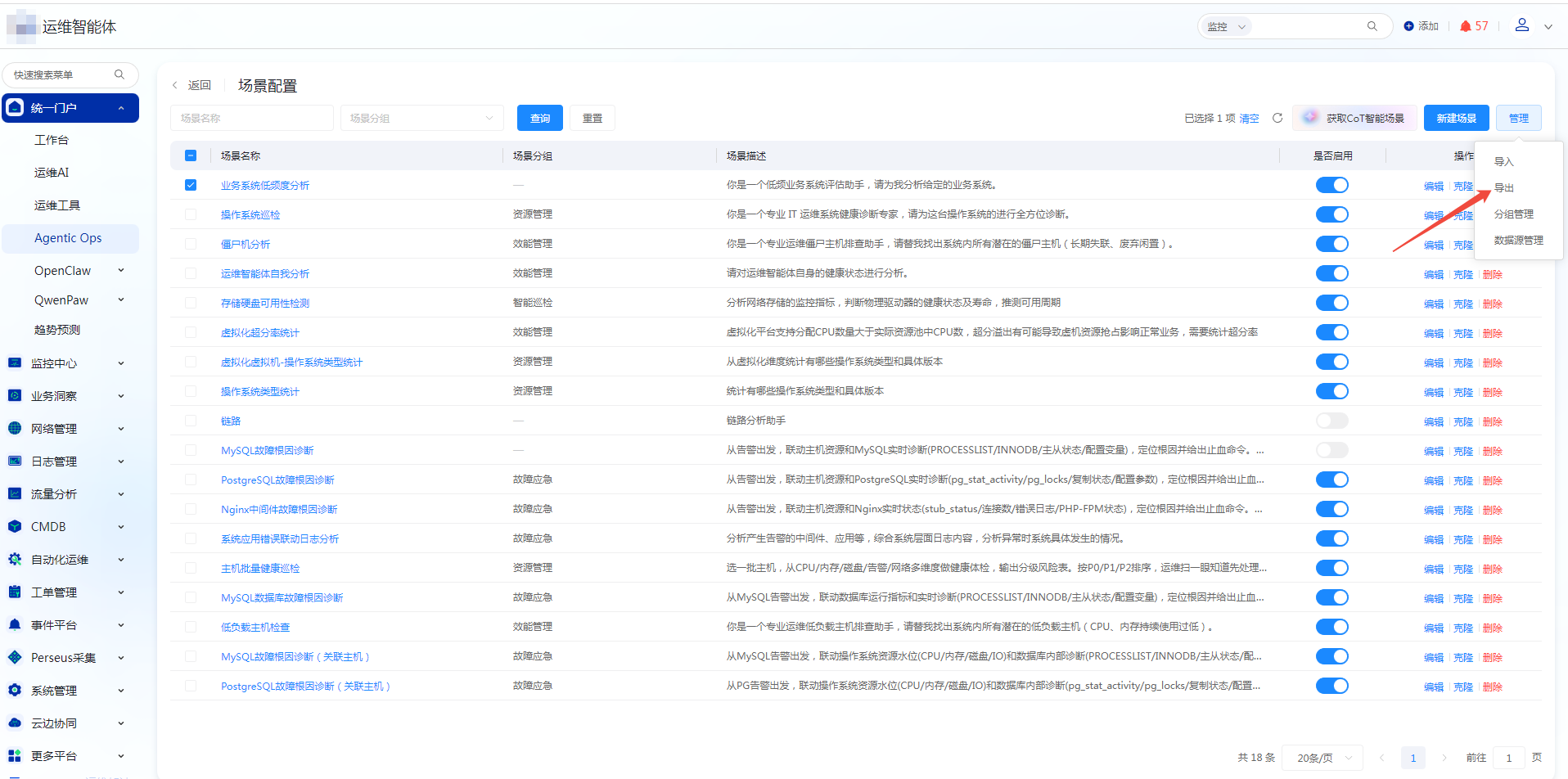Click the 统一门户 sidebar icon

15,108
